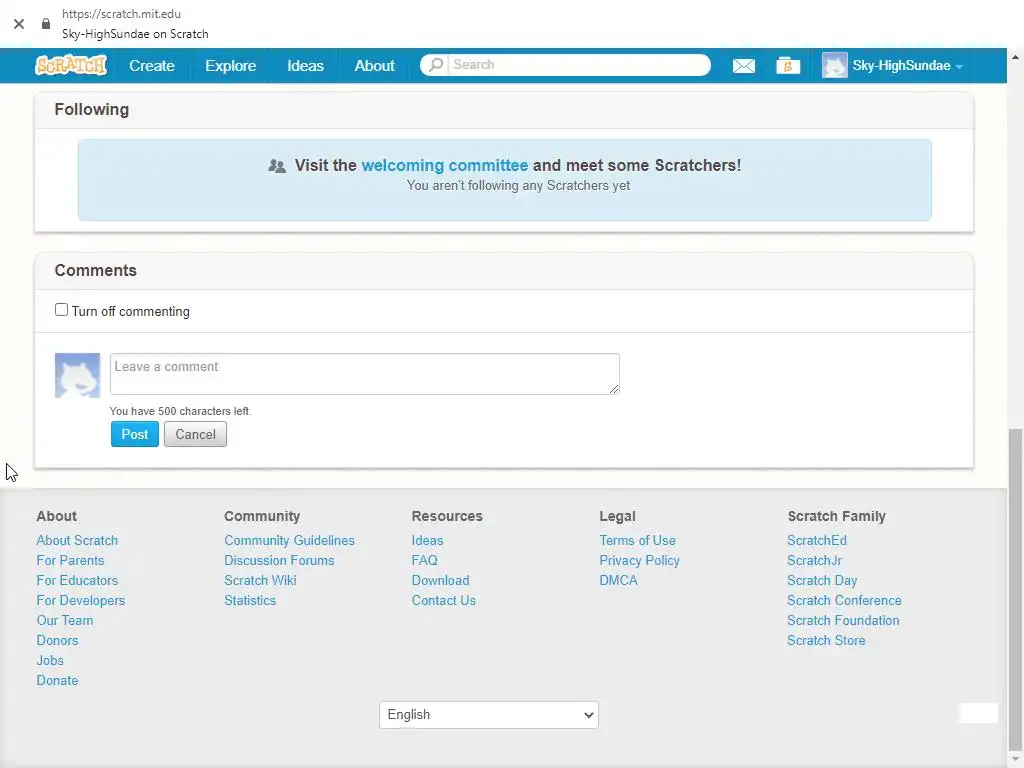Expand the Sky-HighSundae account dropdown

pos(907,65)
